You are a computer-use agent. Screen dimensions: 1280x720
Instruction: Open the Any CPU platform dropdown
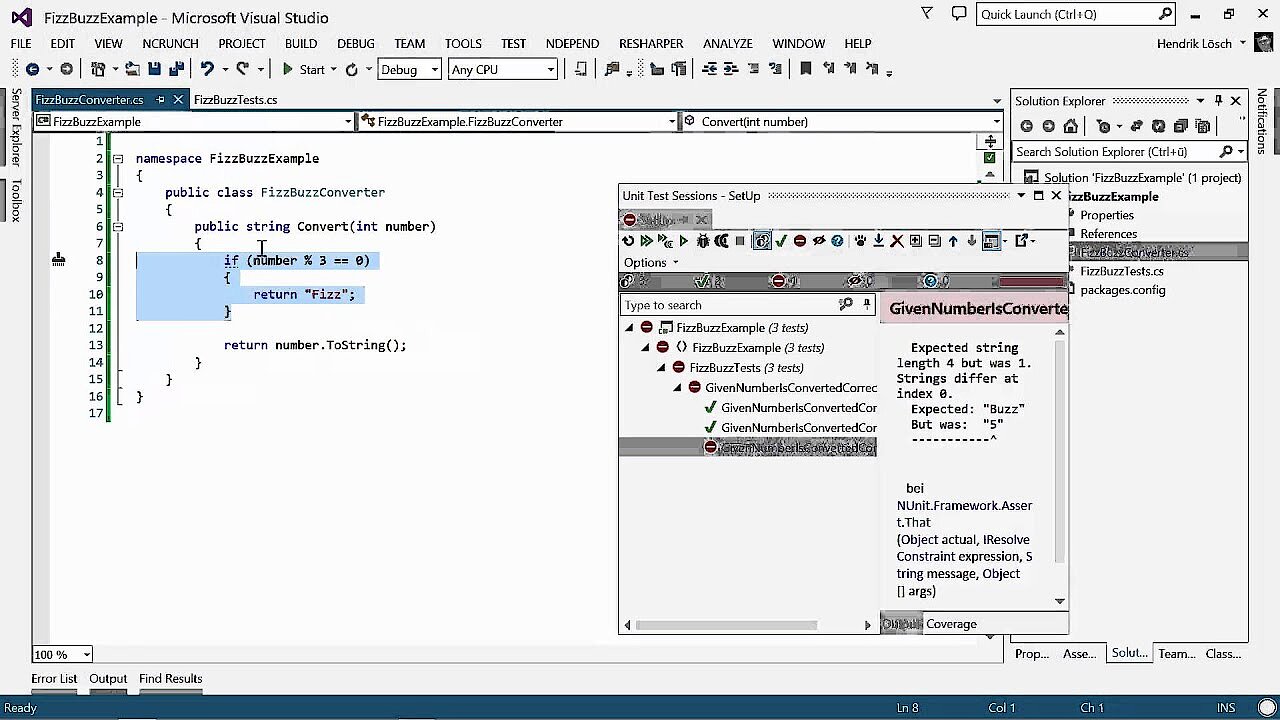pos(502,69)
